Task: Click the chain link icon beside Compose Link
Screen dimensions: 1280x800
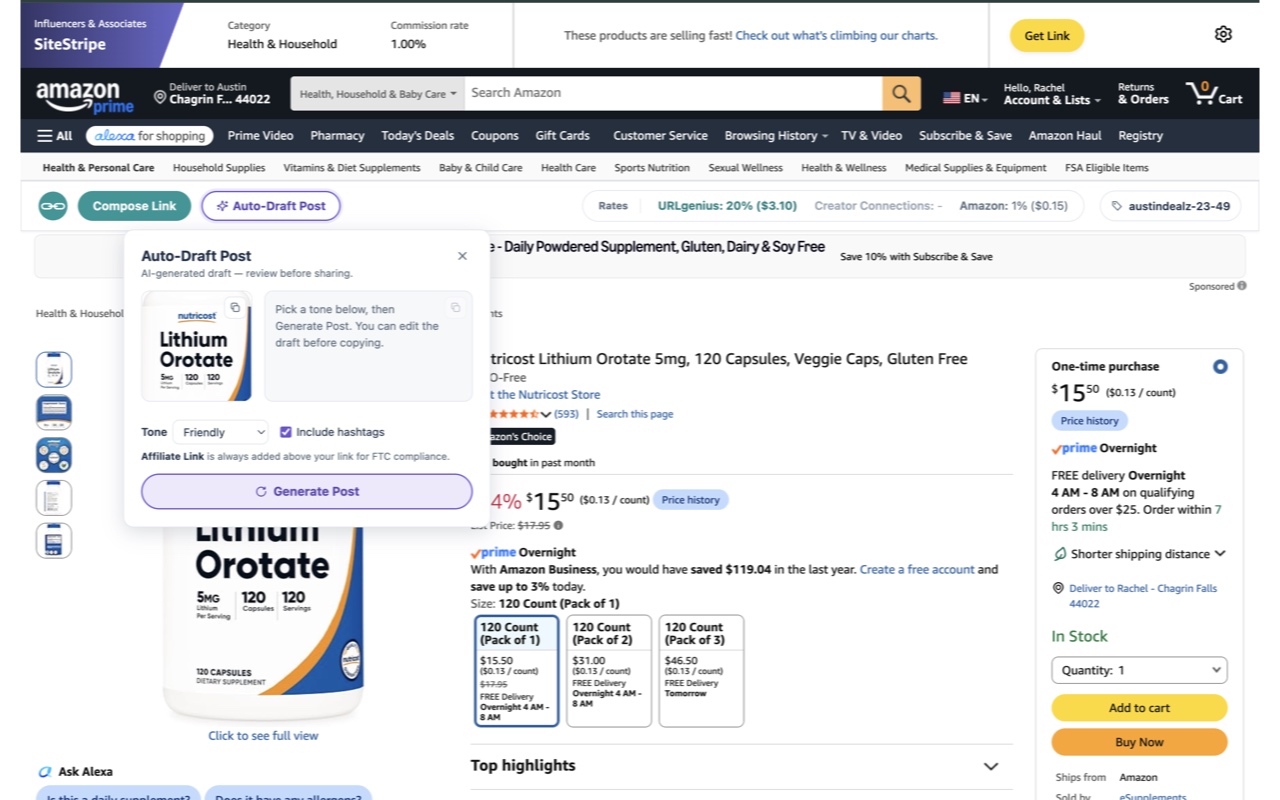Action: (53, 206)
